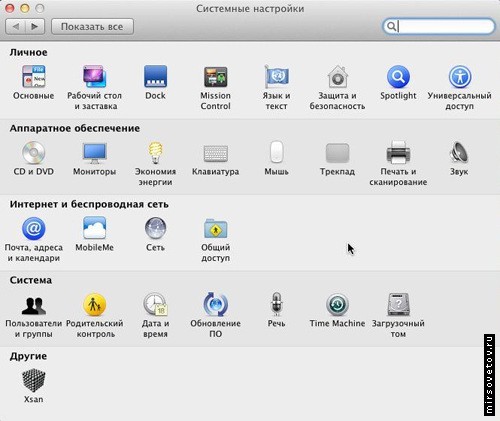Go forward with the right arrow button
Screen dimensions: 500x421
tap(35, 27)
